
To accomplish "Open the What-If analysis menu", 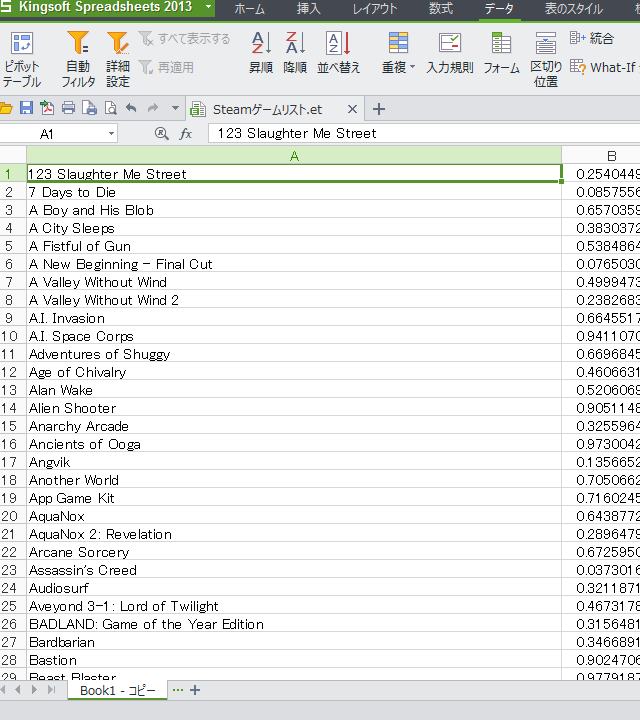I will coord(604,68).
